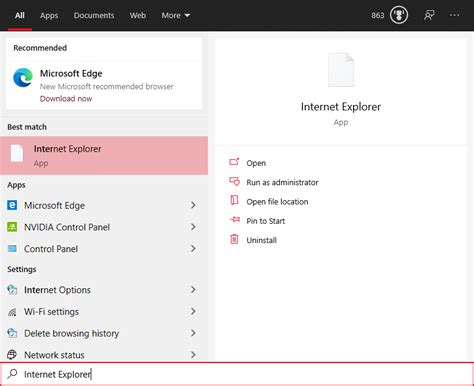
Task: Click the New Microsoft recommended browser text
Action: 107,87
